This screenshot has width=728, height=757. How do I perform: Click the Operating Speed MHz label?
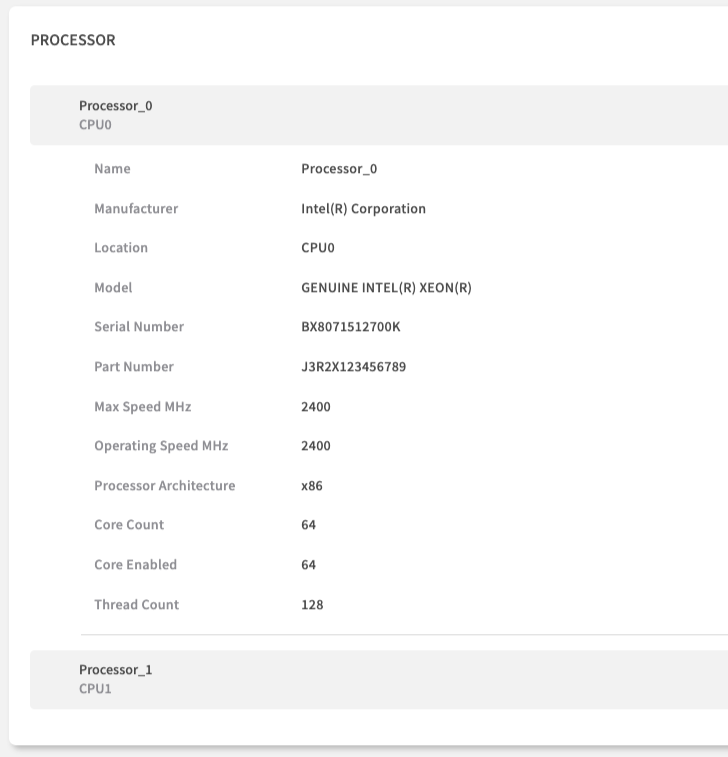click(x=161, y=446)
